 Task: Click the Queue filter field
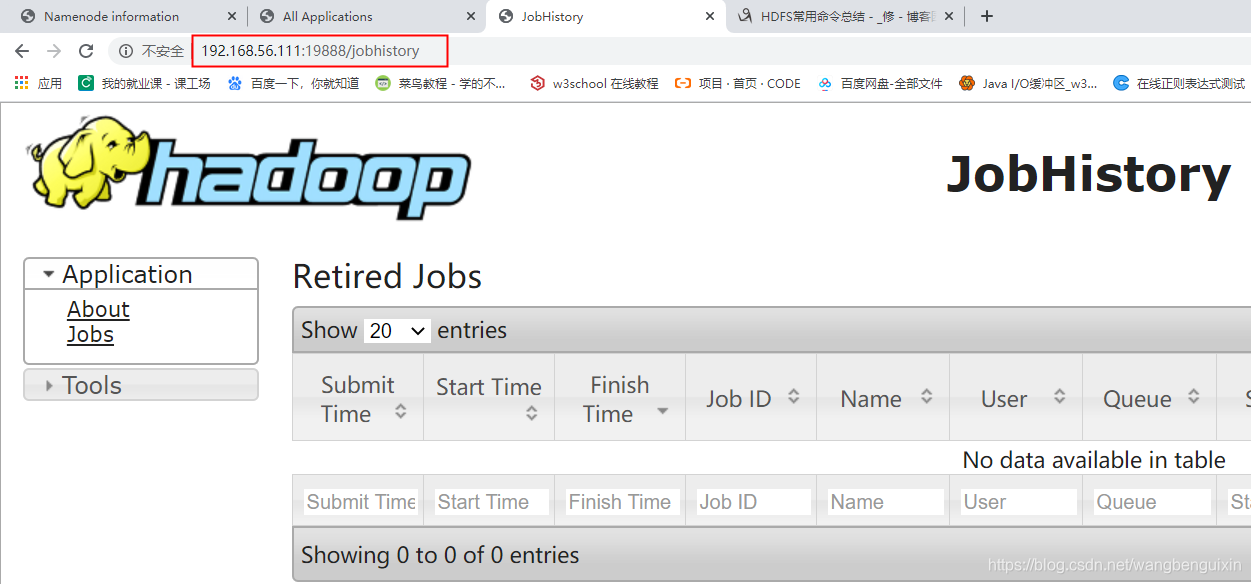click(1152, 502)
